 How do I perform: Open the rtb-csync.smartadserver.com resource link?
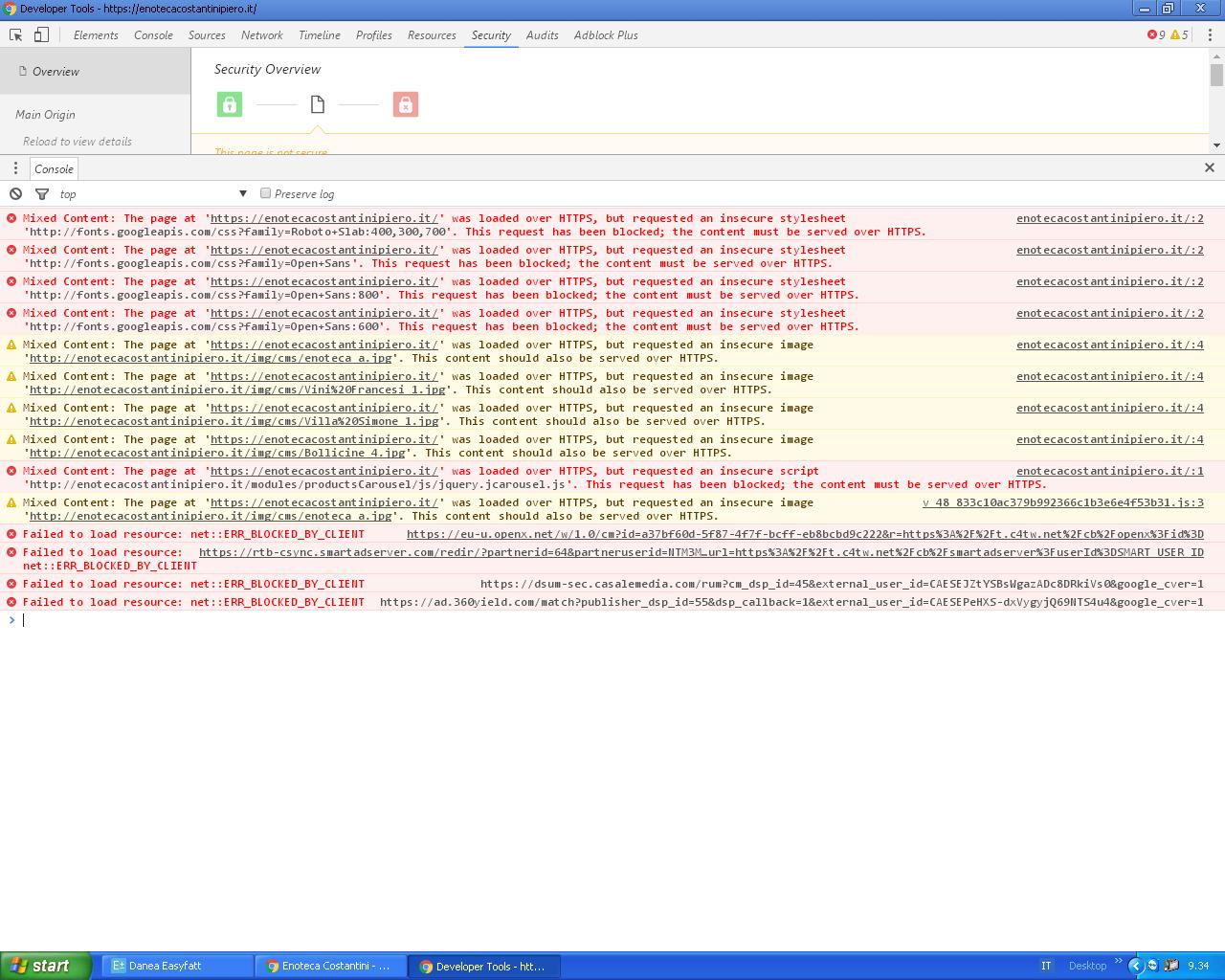[702, 552]
